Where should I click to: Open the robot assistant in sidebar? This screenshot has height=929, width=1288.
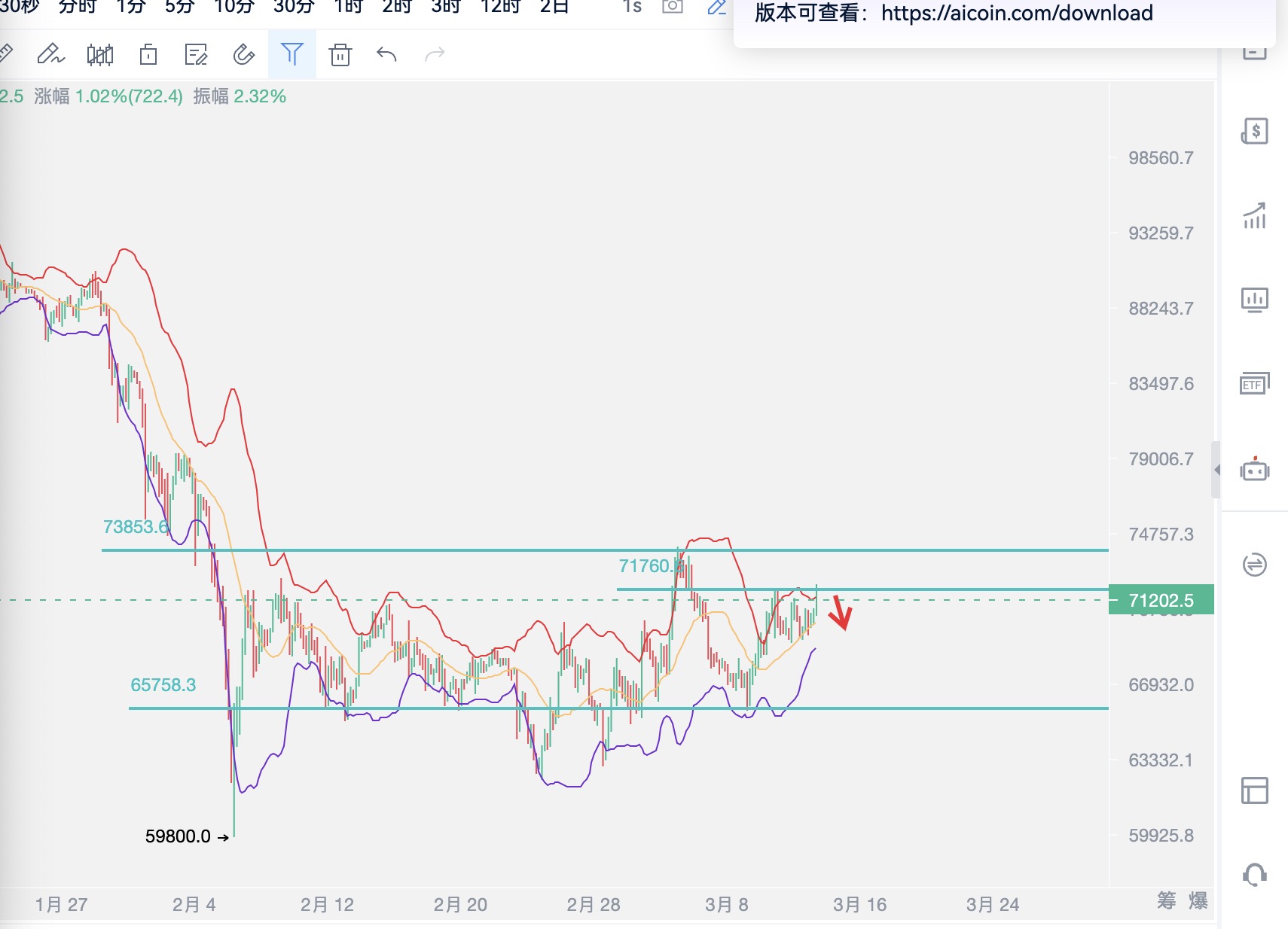tap(1254, 471)
